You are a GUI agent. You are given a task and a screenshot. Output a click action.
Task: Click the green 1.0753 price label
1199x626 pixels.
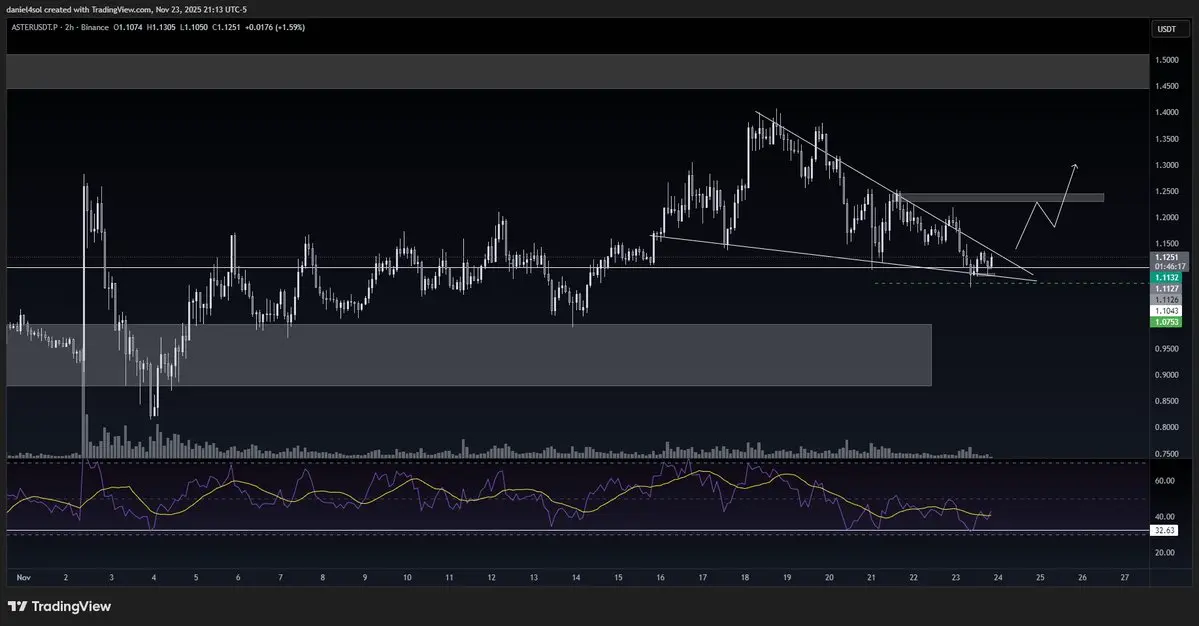pos(1167,322)
